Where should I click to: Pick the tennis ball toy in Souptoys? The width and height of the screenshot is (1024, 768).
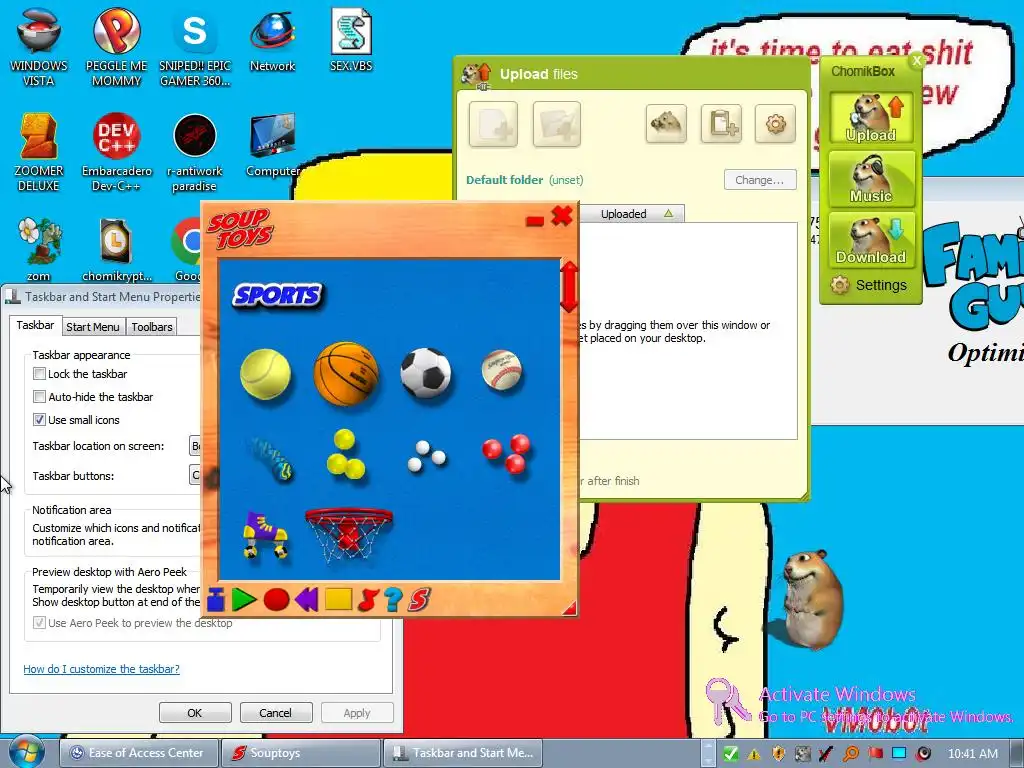265,374
